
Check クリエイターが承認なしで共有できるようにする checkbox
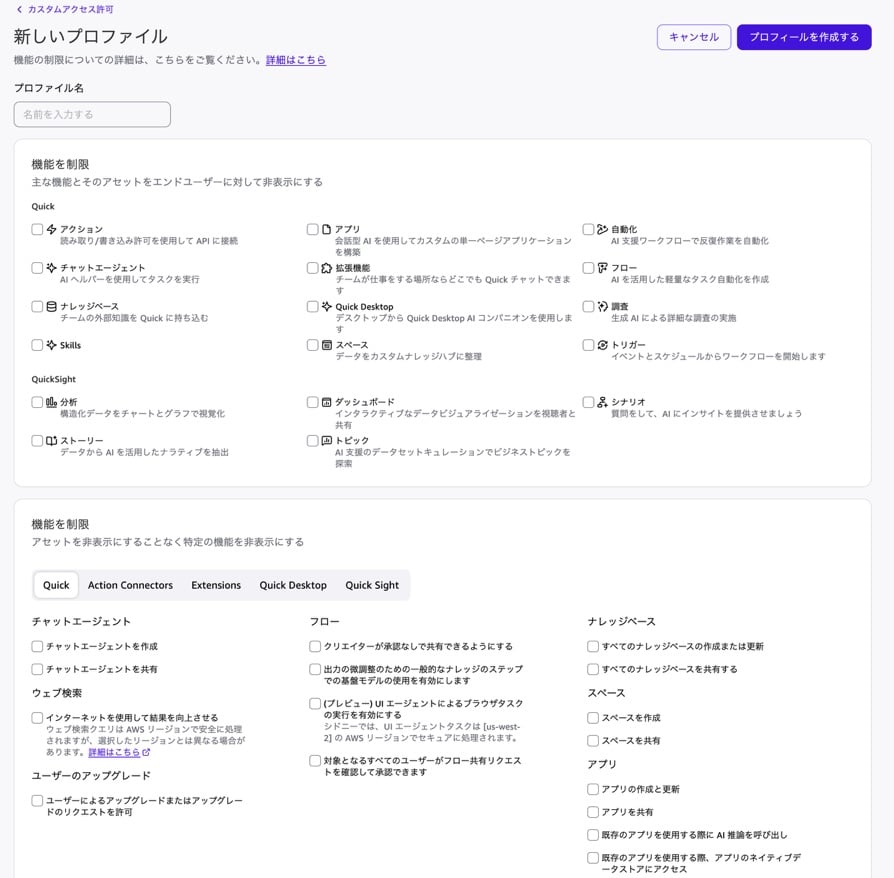point(315,647)
